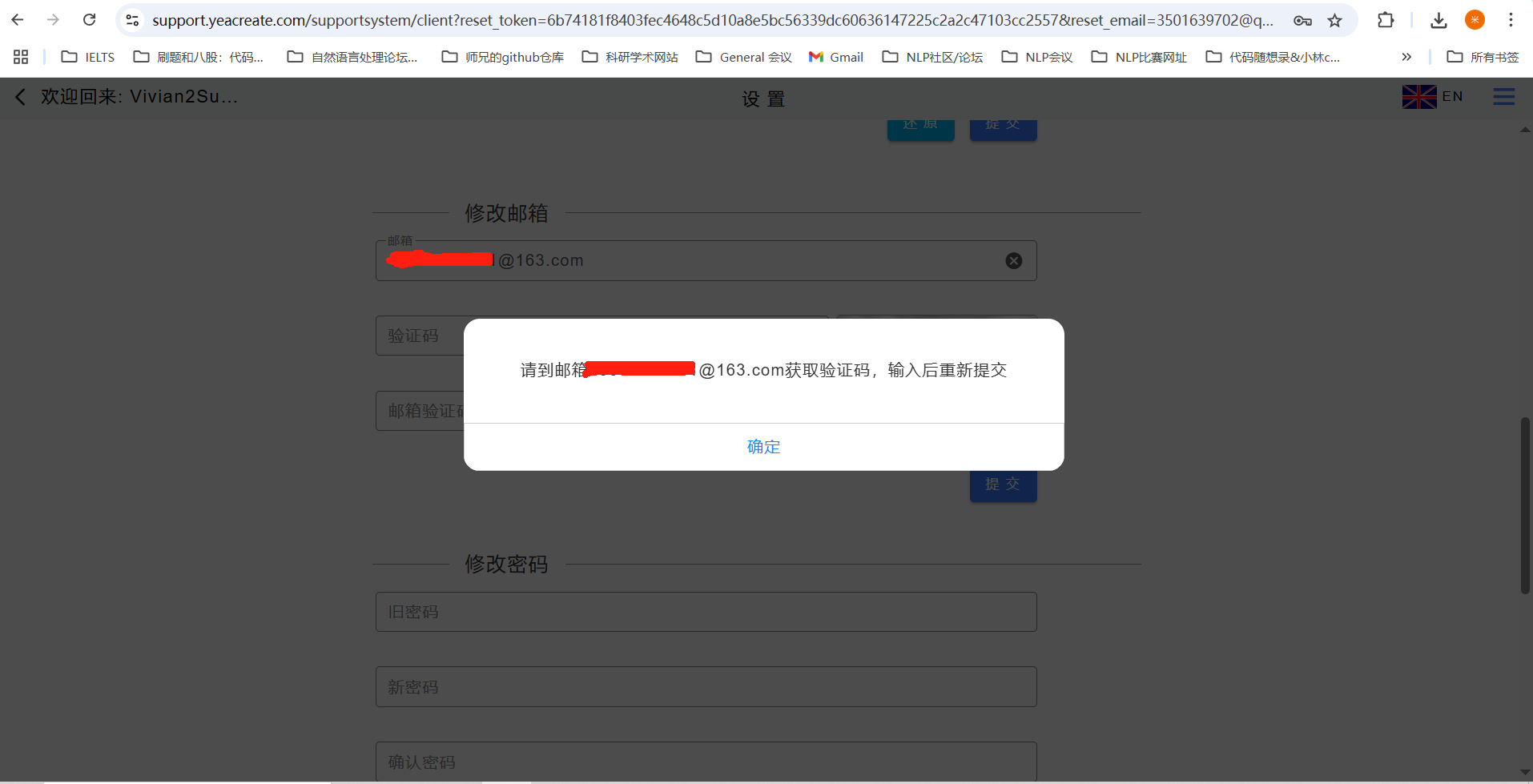This screenshot has height=784, width=1533.
Task: Clear the email field with X icon
Action: (x=1013, y=261)
